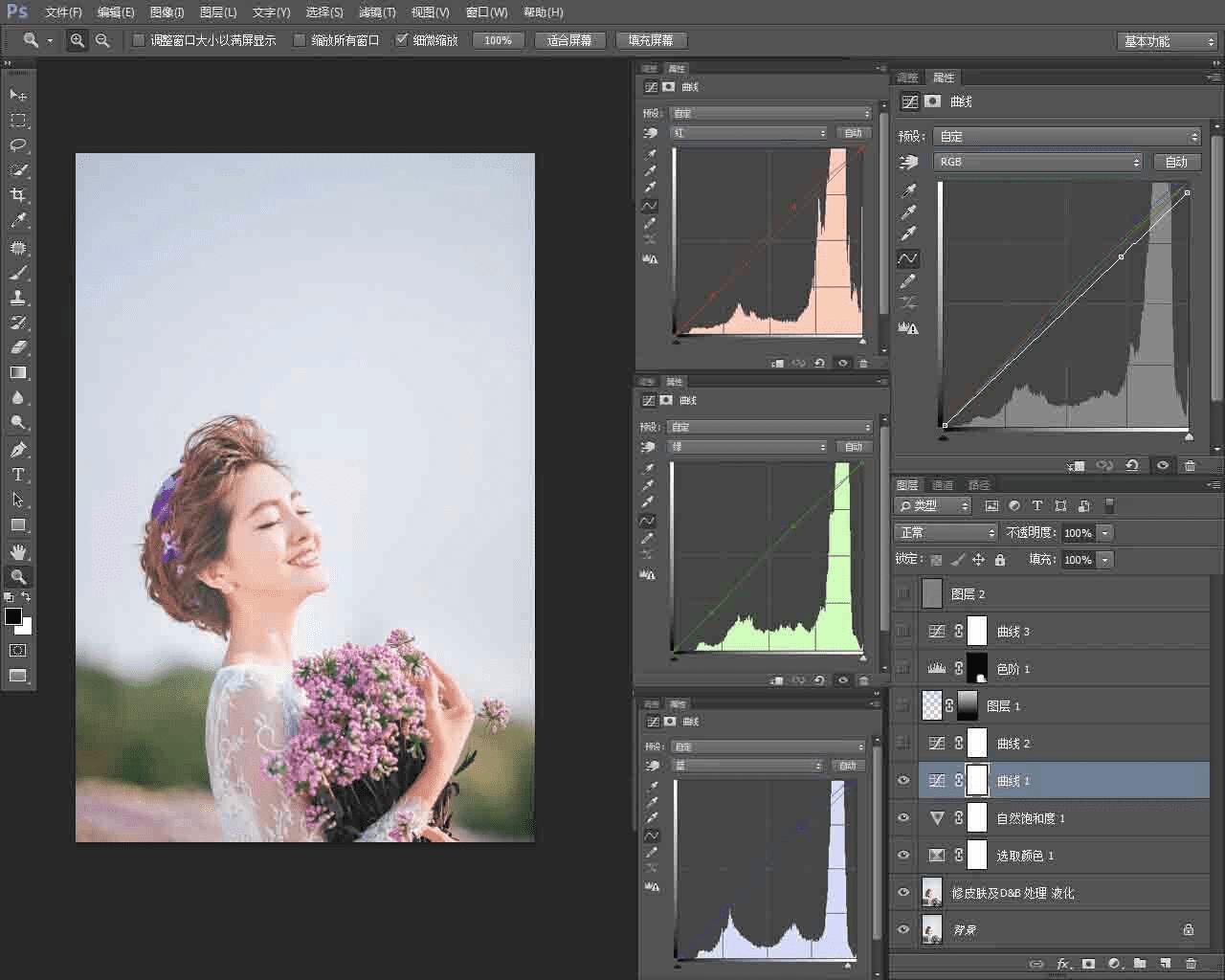Select the Gradient tool
Image resolution: width=1225 pixels, height=980 pixels.
pos(18,372)
